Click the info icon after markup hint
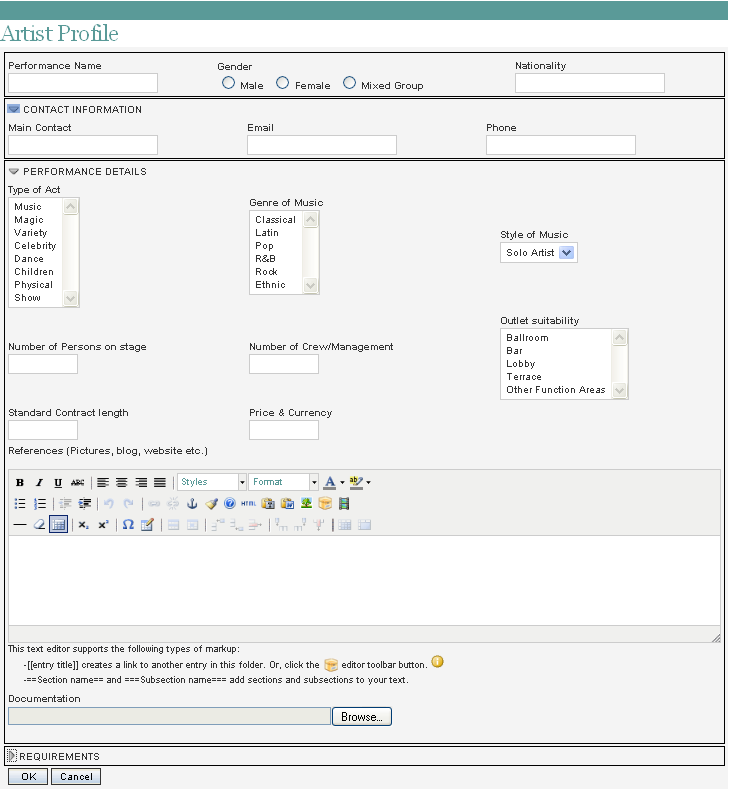Image resolution: width=729 pixels, height=792 pixels. pos(438,662)
